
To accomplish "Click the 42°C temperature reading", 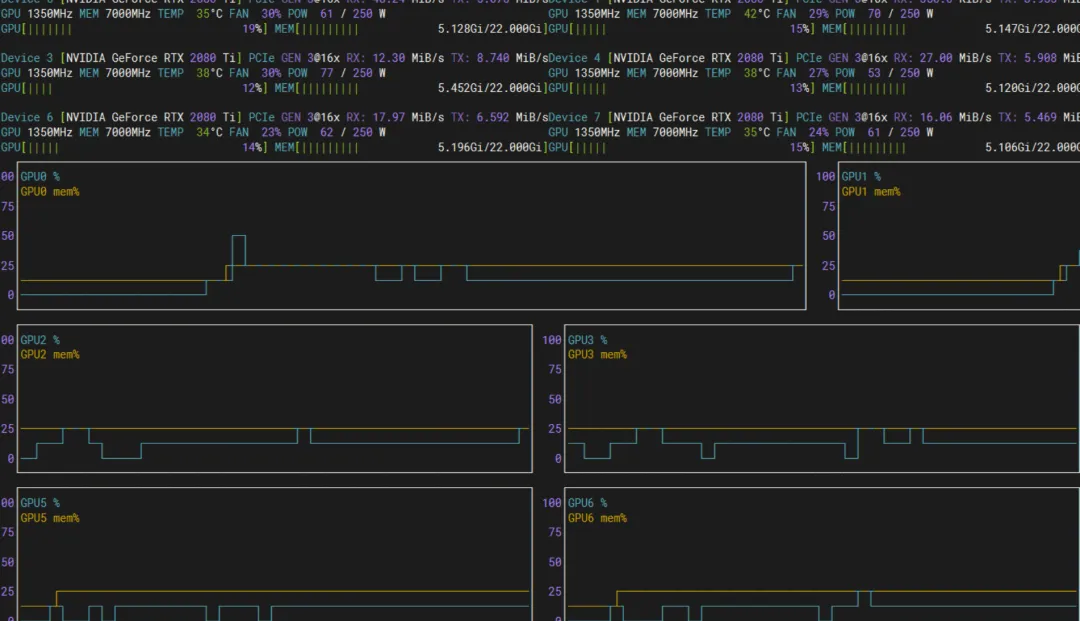I will click(756, 14).
